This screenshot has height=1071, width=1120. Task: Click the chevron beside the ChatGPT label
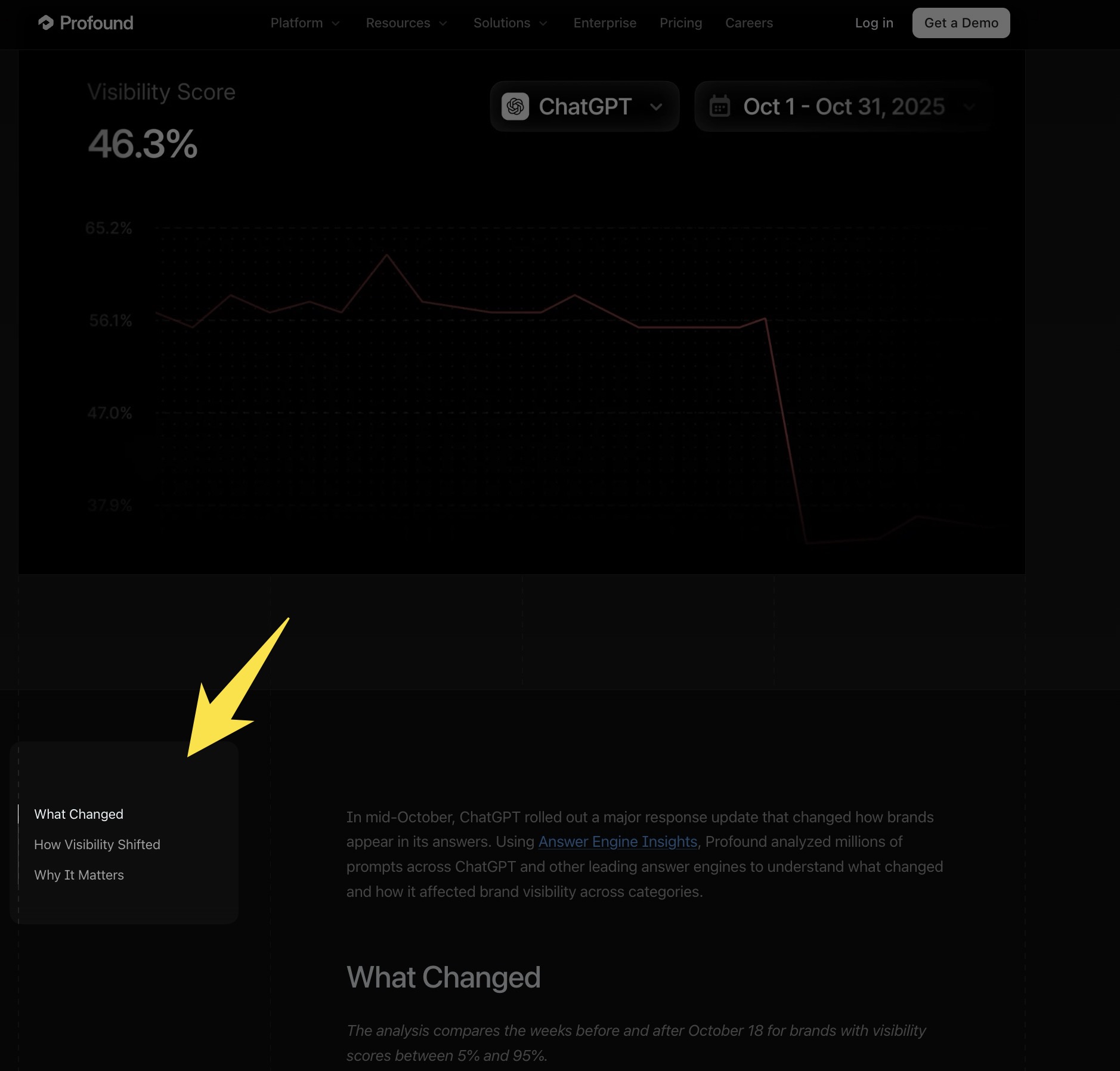click(656, 107)
